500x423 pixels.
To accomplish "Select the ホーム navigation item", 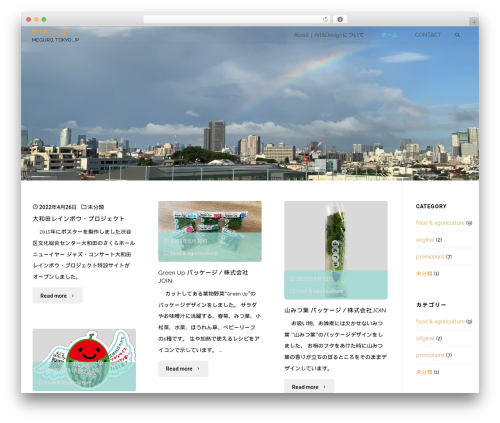I will pyautogui.click(x=389, y=35).
